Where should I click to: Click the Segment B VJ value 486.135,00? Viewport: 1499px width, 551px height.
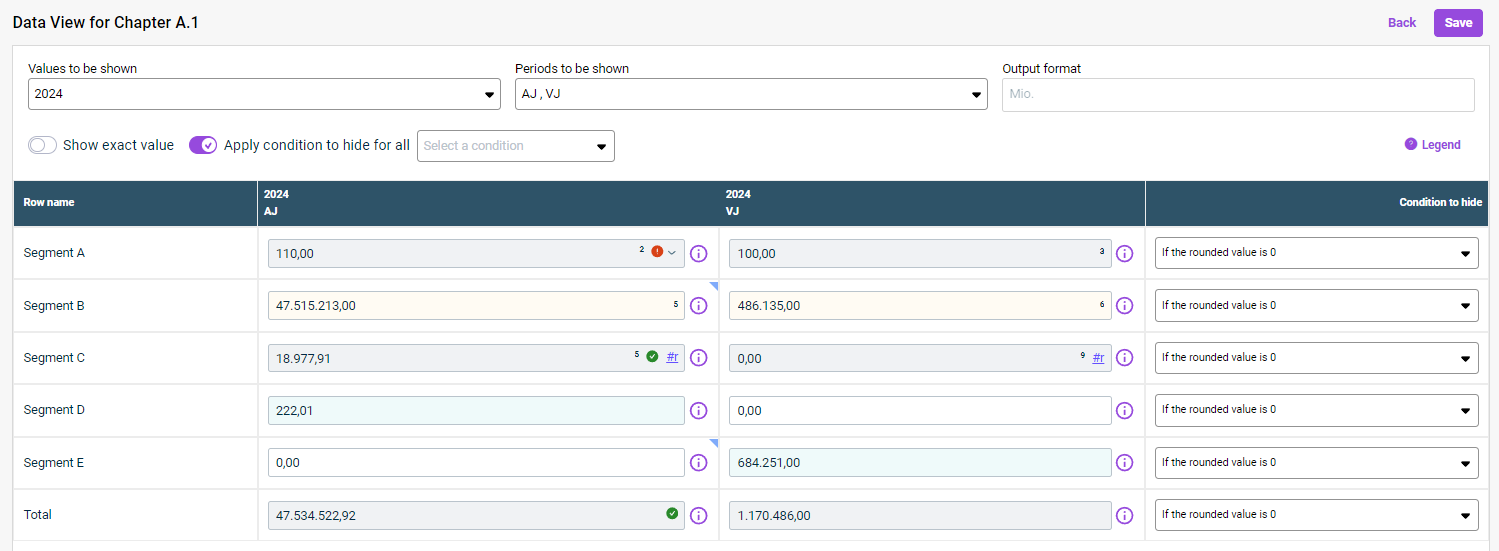pos(920,306)
